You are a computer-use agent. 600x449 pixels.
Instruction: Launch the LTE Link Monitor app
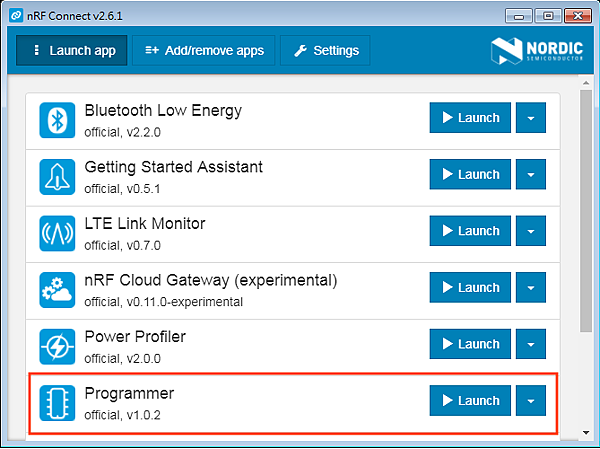point(470,231)
